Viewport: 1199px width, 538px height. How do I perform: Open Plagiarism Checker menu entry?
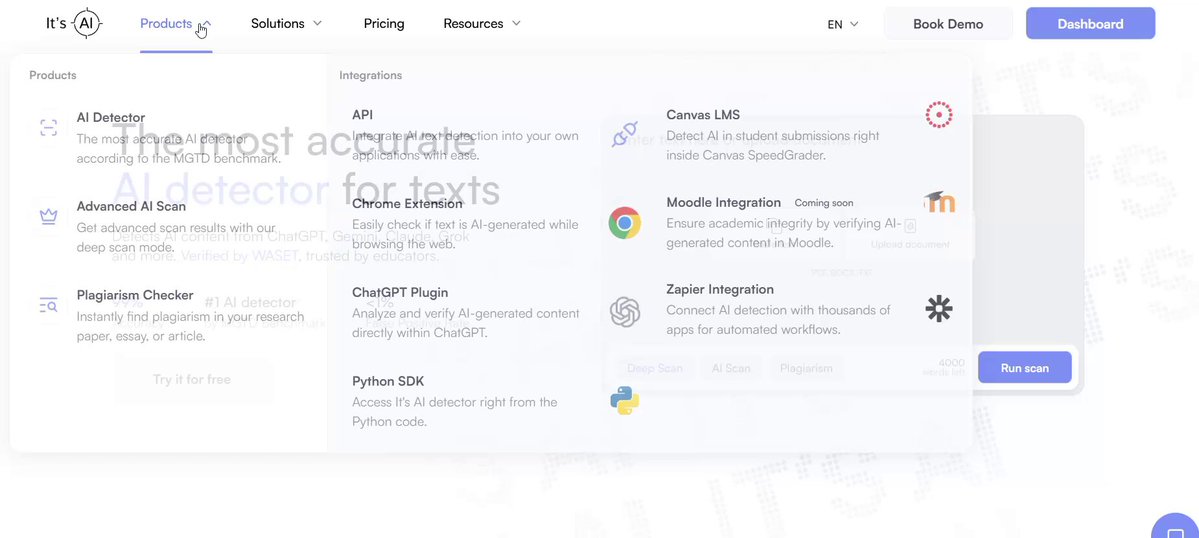coord(135,295)
